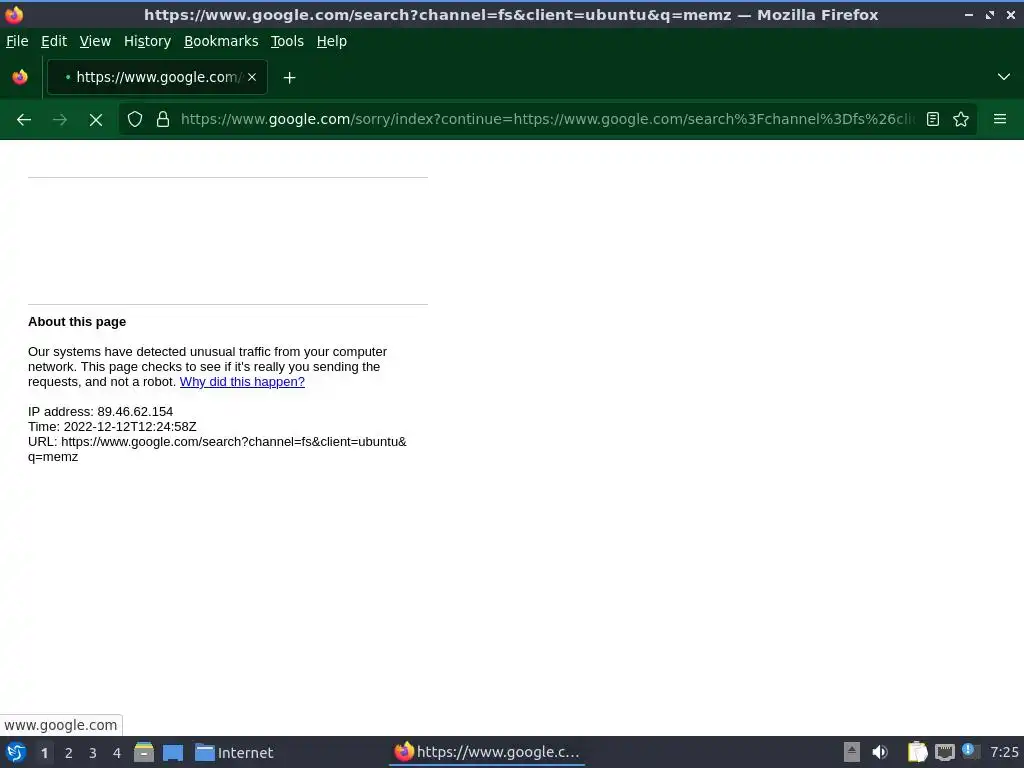The image size is (1024, 768).
Task: Select the google.com browser tab
Action: (x=157, y=77)
